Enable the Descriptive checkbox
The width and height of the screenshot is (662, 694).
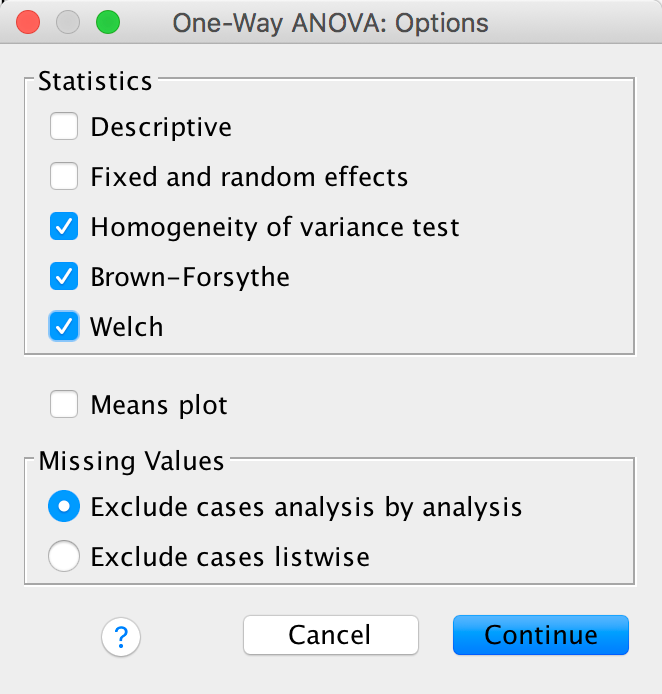pos(65,127)
